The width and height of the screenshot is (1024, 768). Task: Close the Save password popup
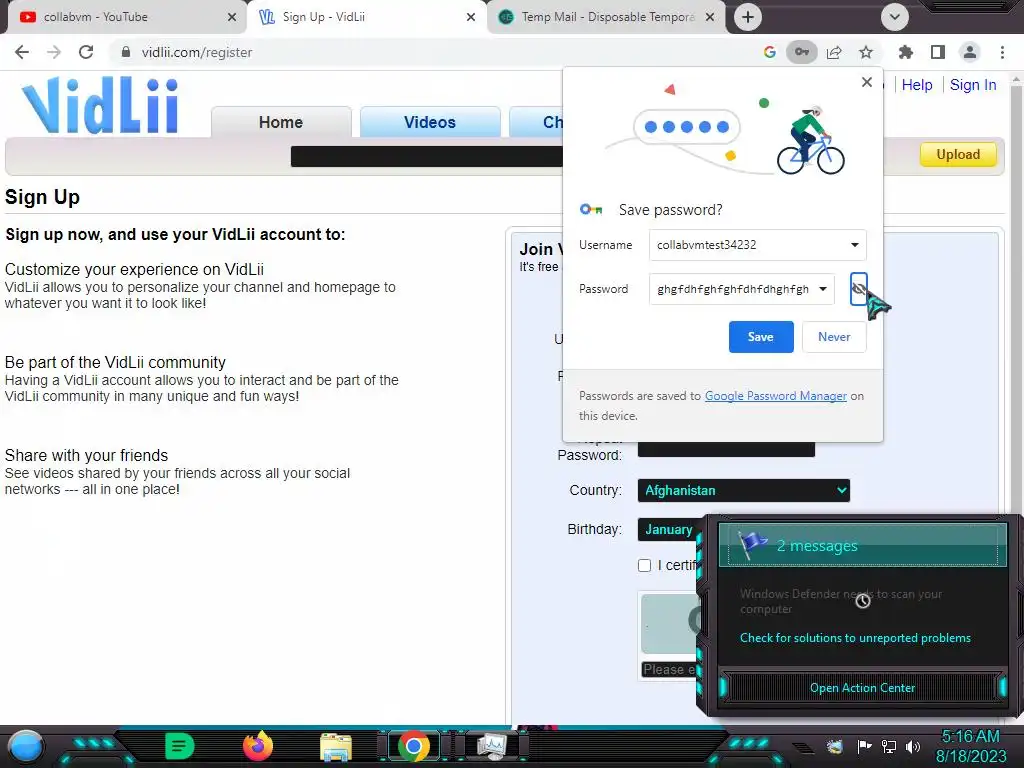tap(867, 82)
